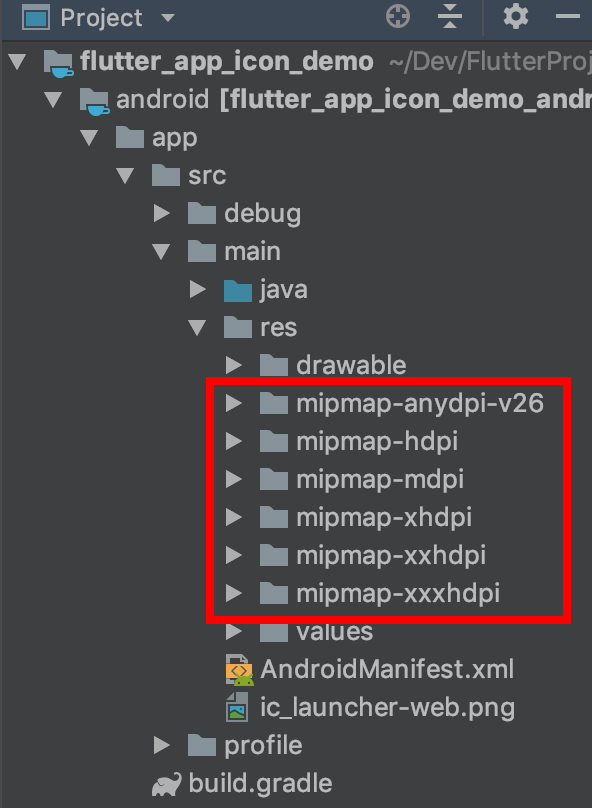
Task: Expand the drawable folder arrow
Action: pos(234,365)
